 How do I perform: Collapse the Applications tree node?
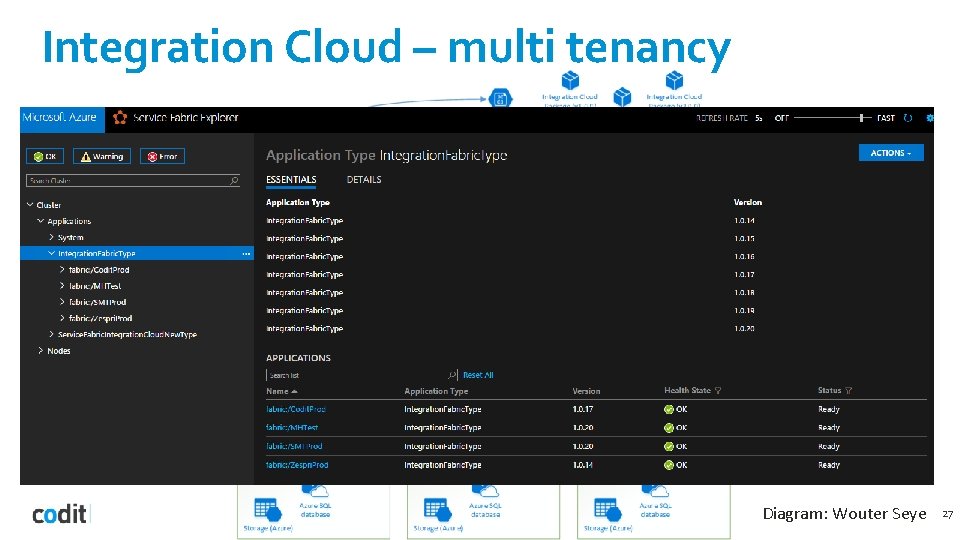[40, 221]
